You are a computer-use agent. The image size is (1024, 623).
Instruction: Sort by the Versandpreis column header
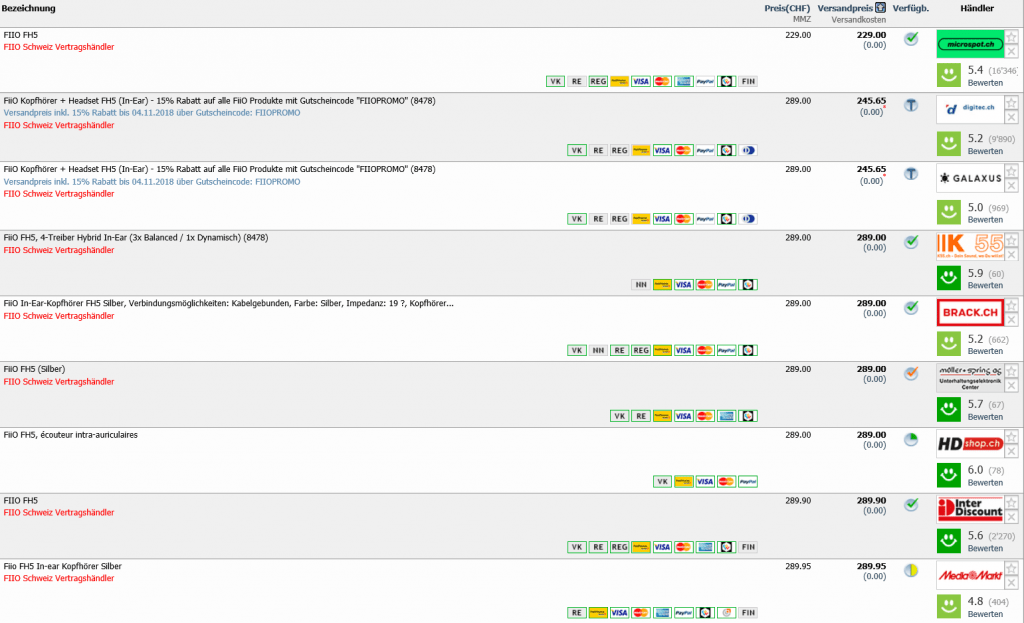pyautogui.click(x=845, y=8)
